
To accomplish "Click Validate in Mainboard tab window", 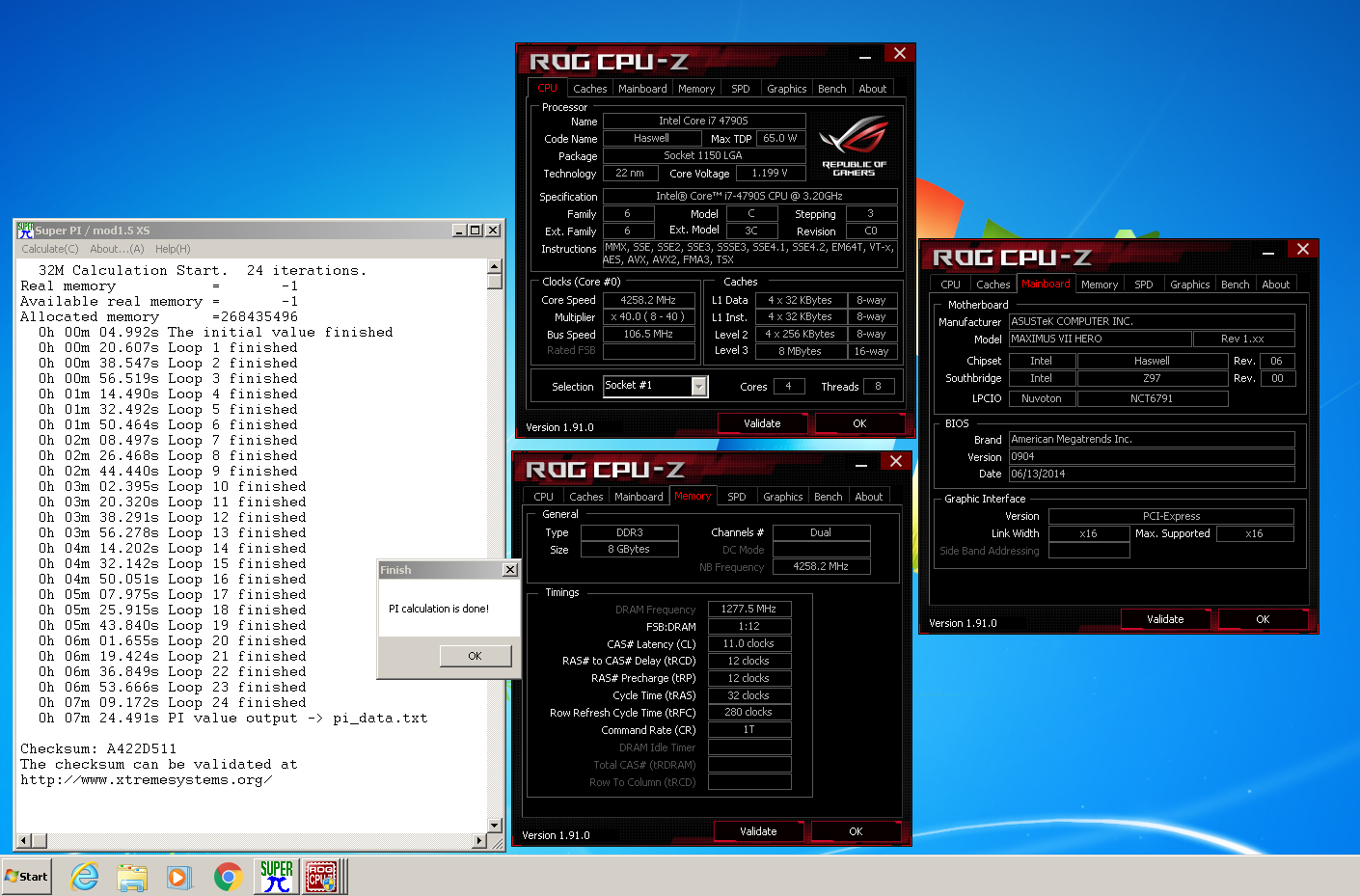I will (1165, 619).
